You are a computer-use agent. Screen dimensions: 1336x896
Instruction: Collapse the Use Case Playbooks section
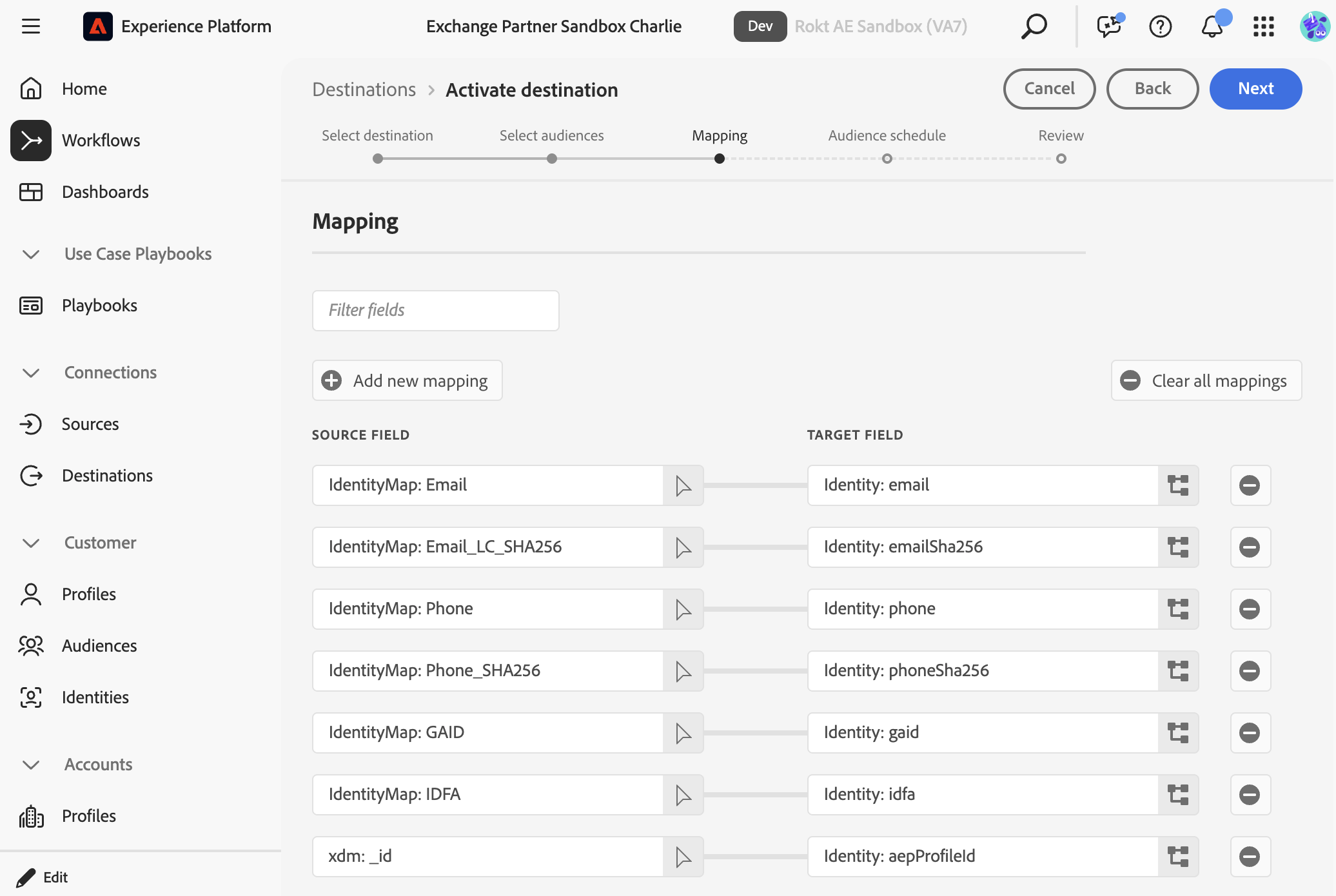(31, 254)
